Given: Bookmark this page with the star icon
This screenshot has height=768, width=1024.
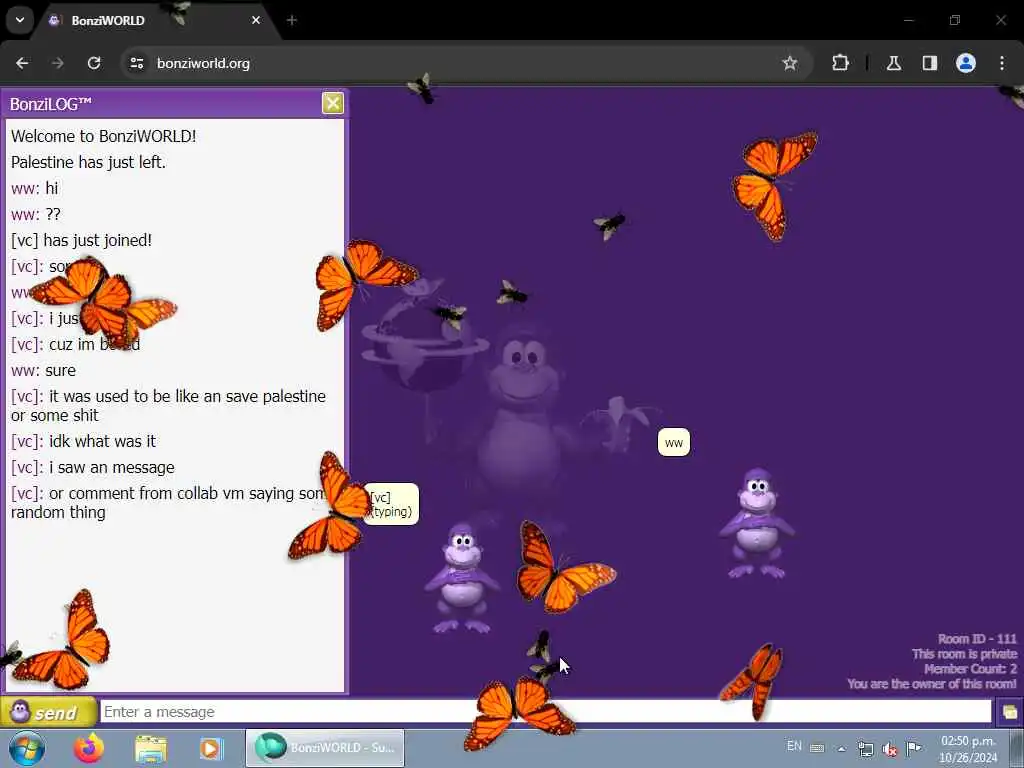Looking at the screenshot, I should (x=790, y=63).
